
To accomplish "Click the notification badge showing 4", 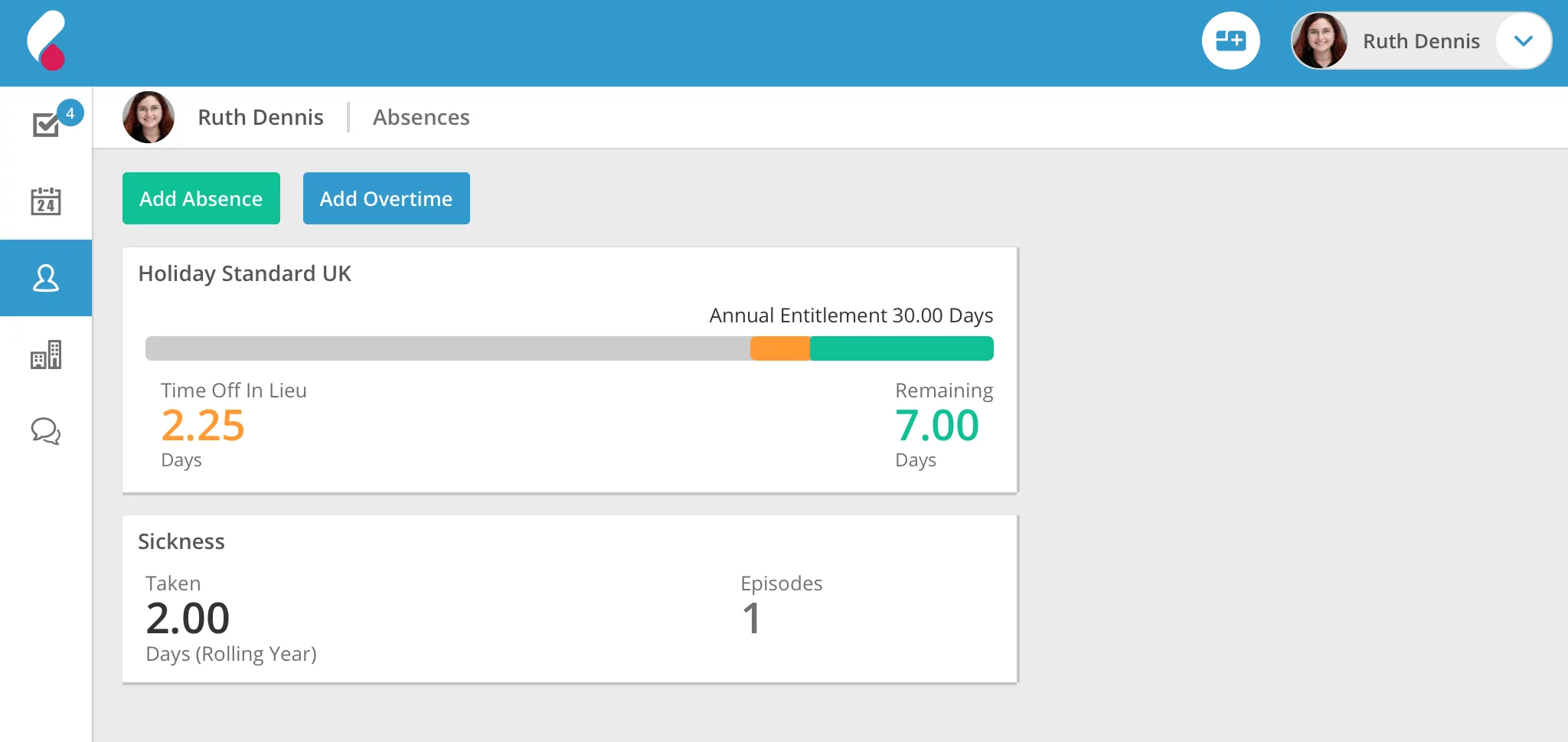I will [x=70, y=113].
